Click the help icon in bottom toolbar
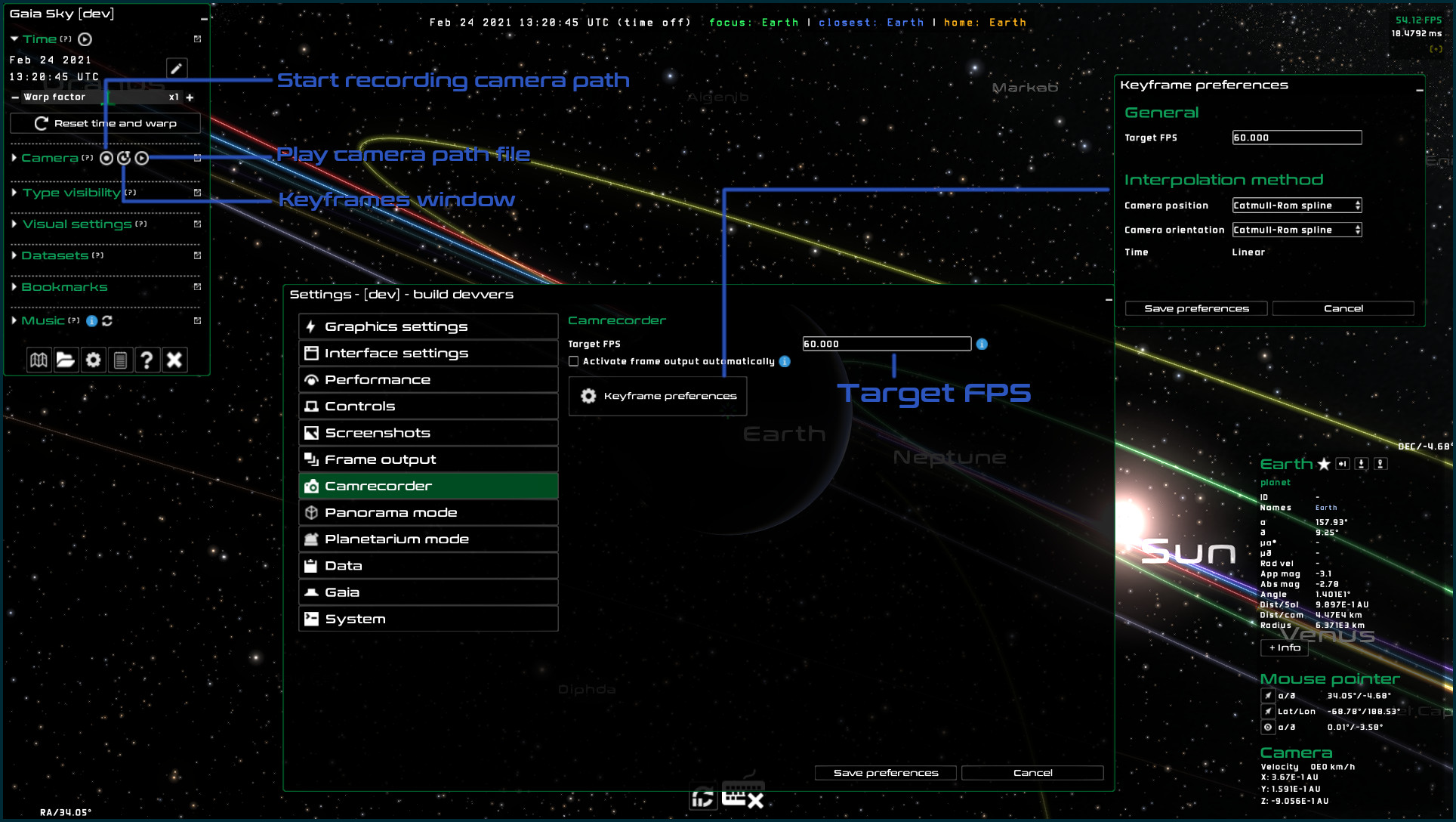The height and width of the screenshot is (822, 1456). (x=148, y=360)
